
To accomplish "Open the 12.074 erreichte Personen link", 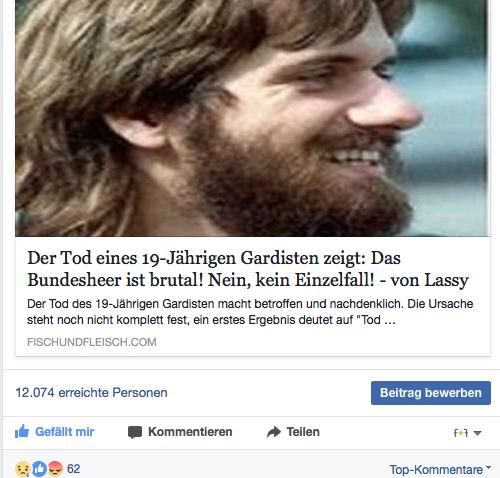I will point(91,393).
